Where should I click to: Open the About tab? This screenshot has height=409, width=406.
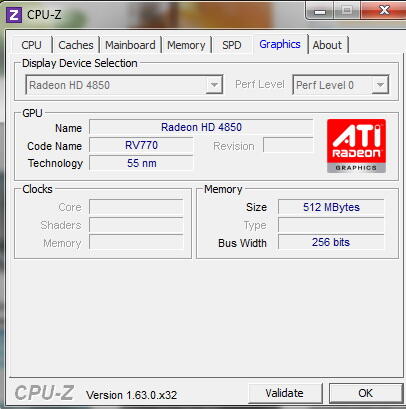327,45
